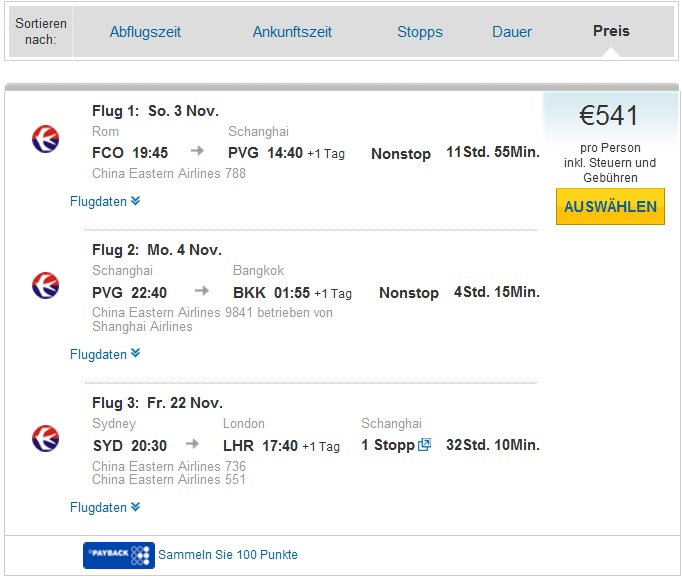Viewport: 682px width, 583px height.
Task: Select the Preis sorting tab
Action: click(x=611, y=31)
